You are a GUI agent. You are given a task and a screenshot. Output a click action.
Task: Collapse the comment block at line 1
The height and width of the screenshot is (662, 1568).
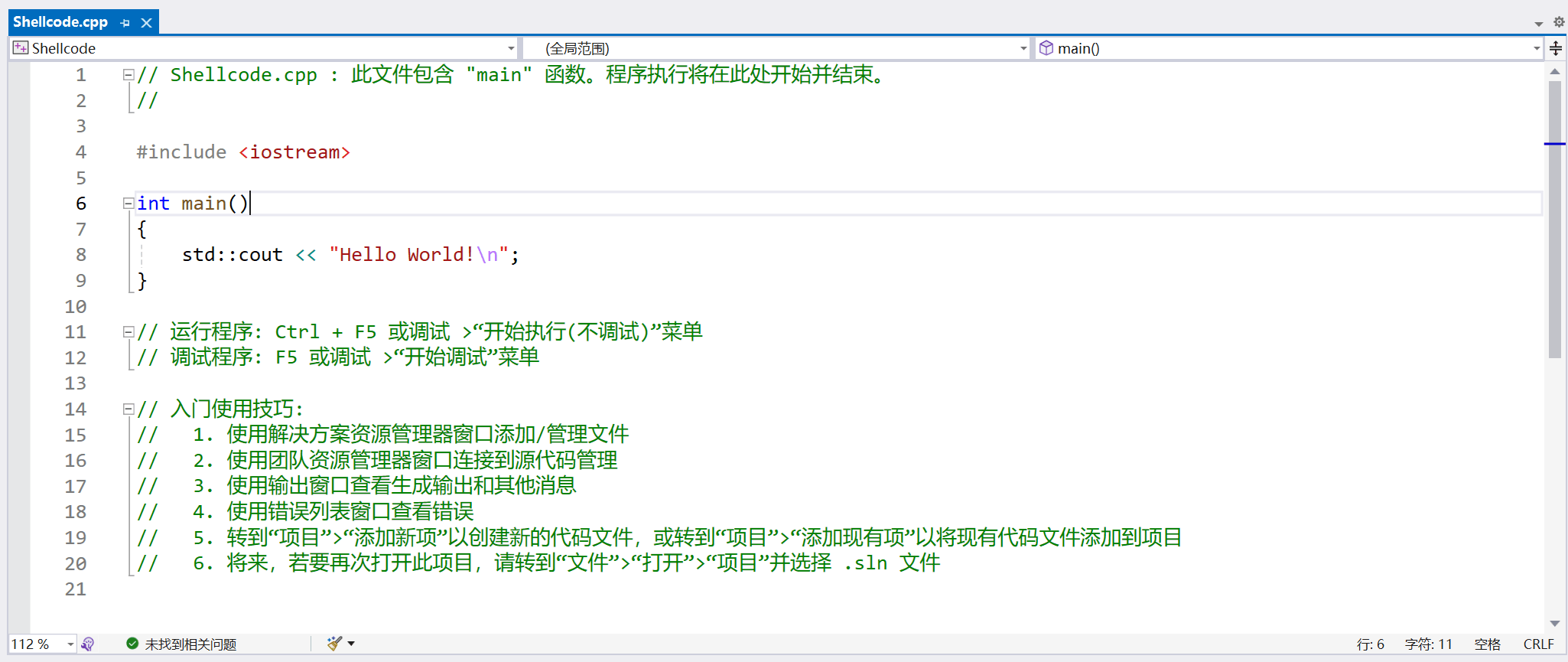[128, 75]
